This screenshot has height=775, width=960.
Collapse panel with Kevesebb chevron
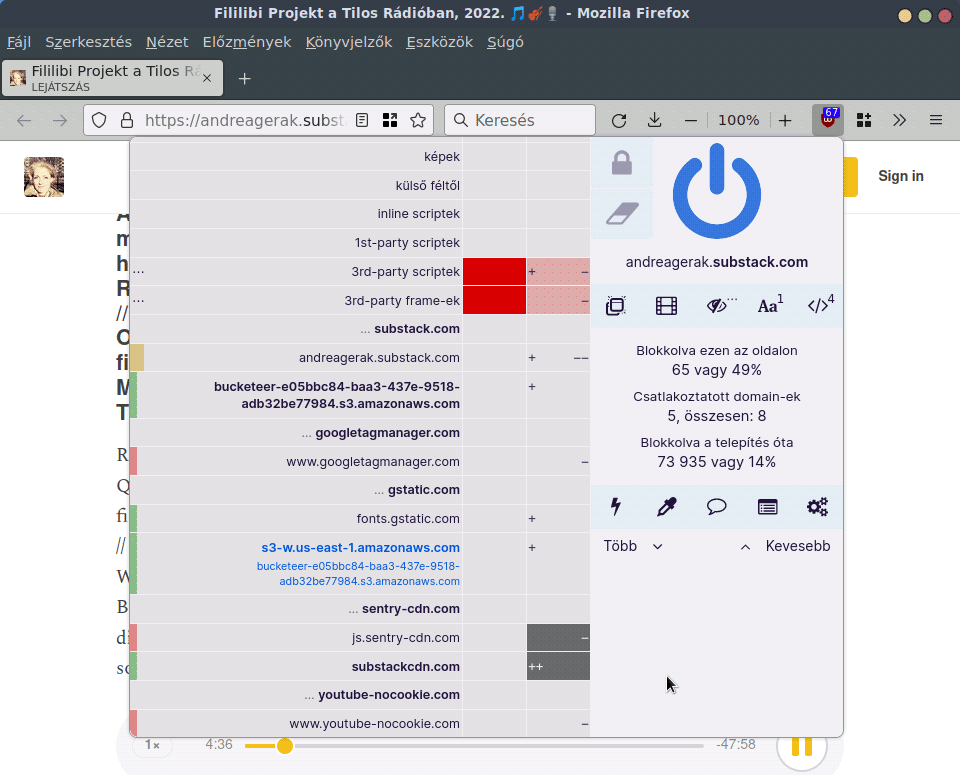click(x=786, y=546)
